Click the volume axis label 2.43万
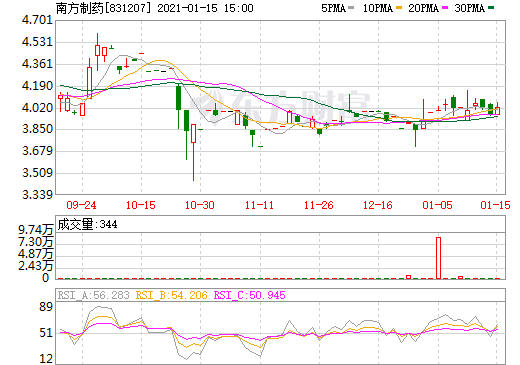The height and width of the screenshot is (365, 520). [36, 266]
